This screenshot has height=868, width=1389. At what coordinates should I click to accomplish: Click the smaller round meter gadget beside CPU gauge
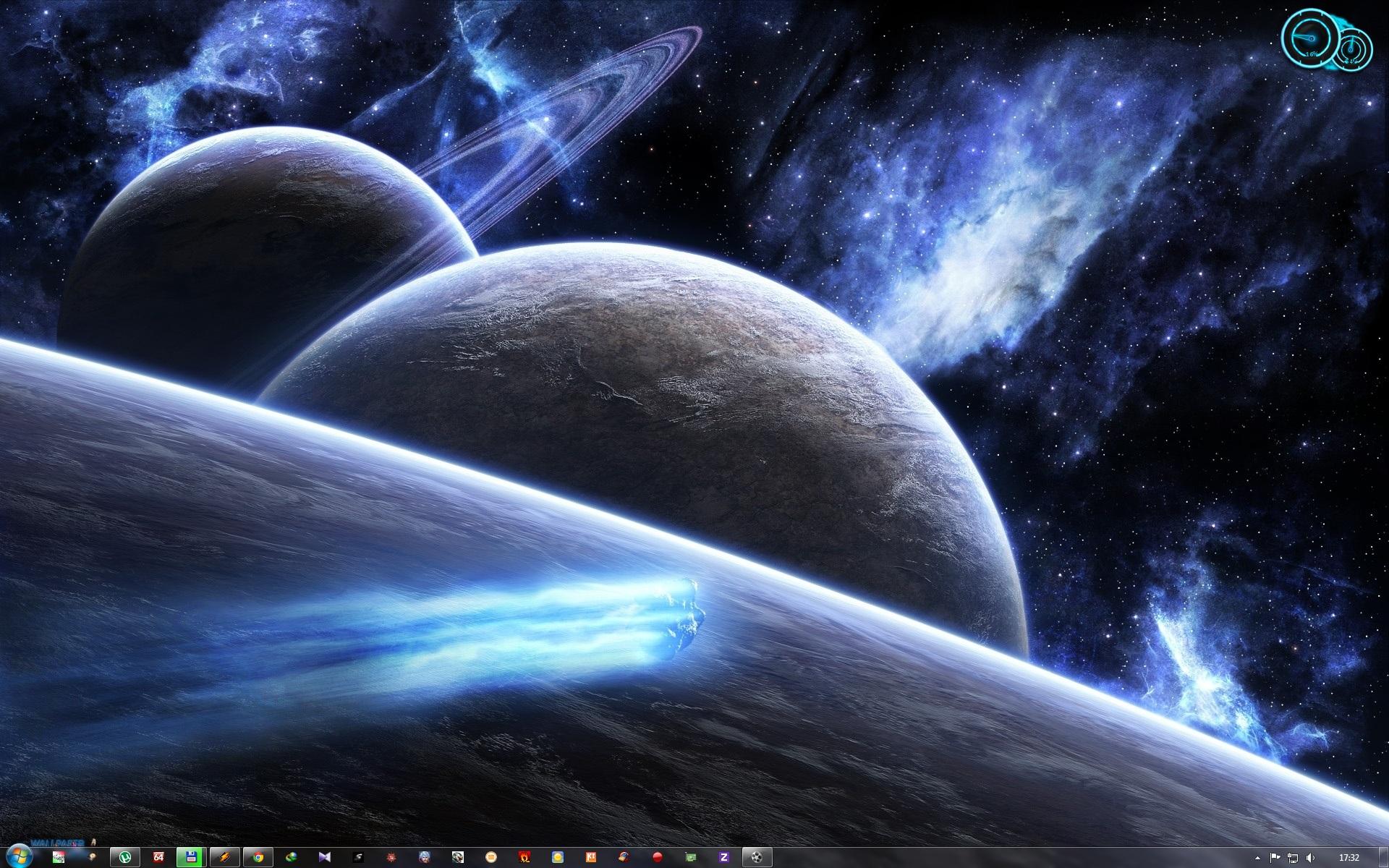[x=1353, y=51]
